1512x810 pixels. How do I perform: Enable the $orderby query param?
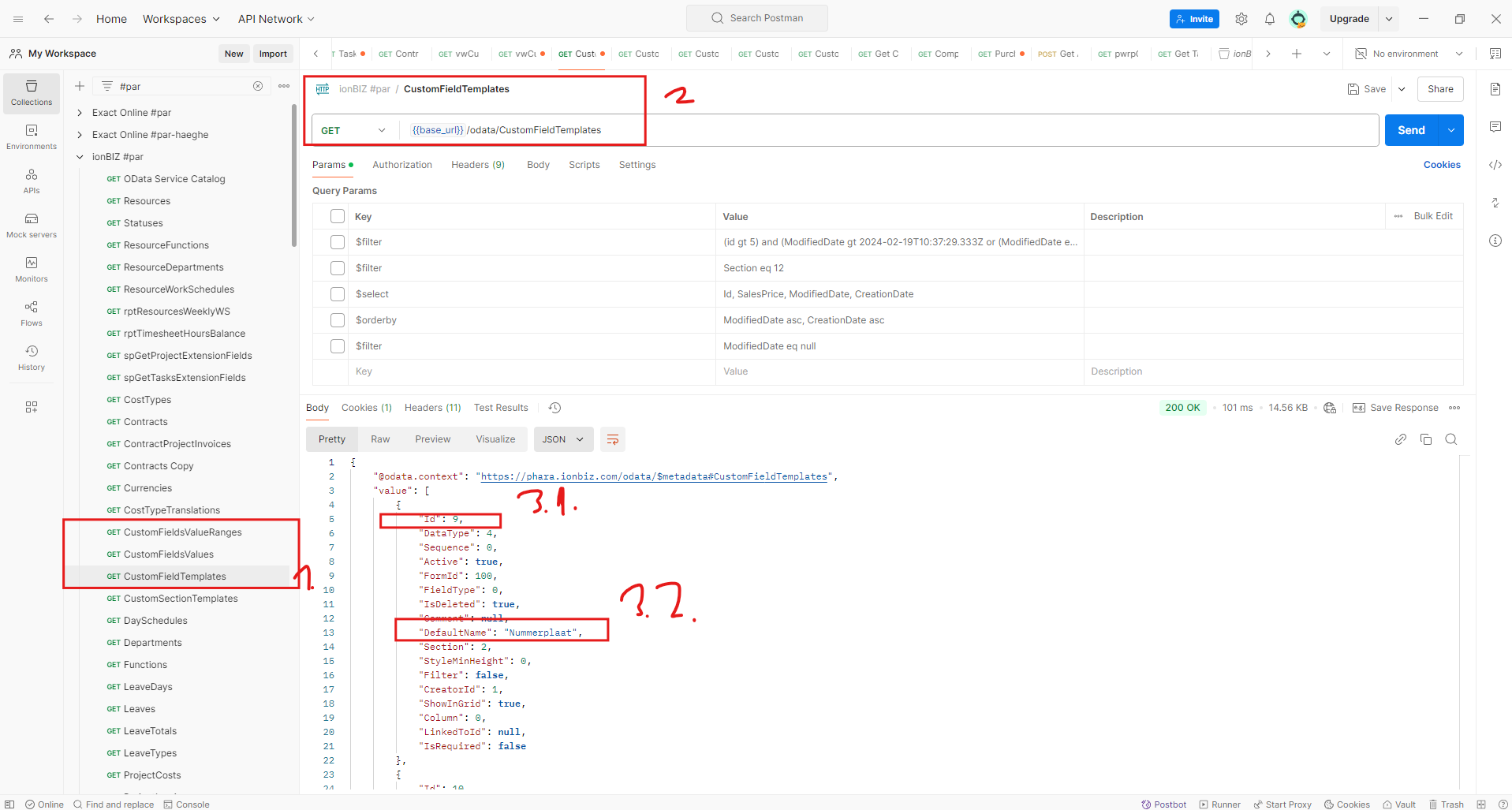[x=338, y=320]
